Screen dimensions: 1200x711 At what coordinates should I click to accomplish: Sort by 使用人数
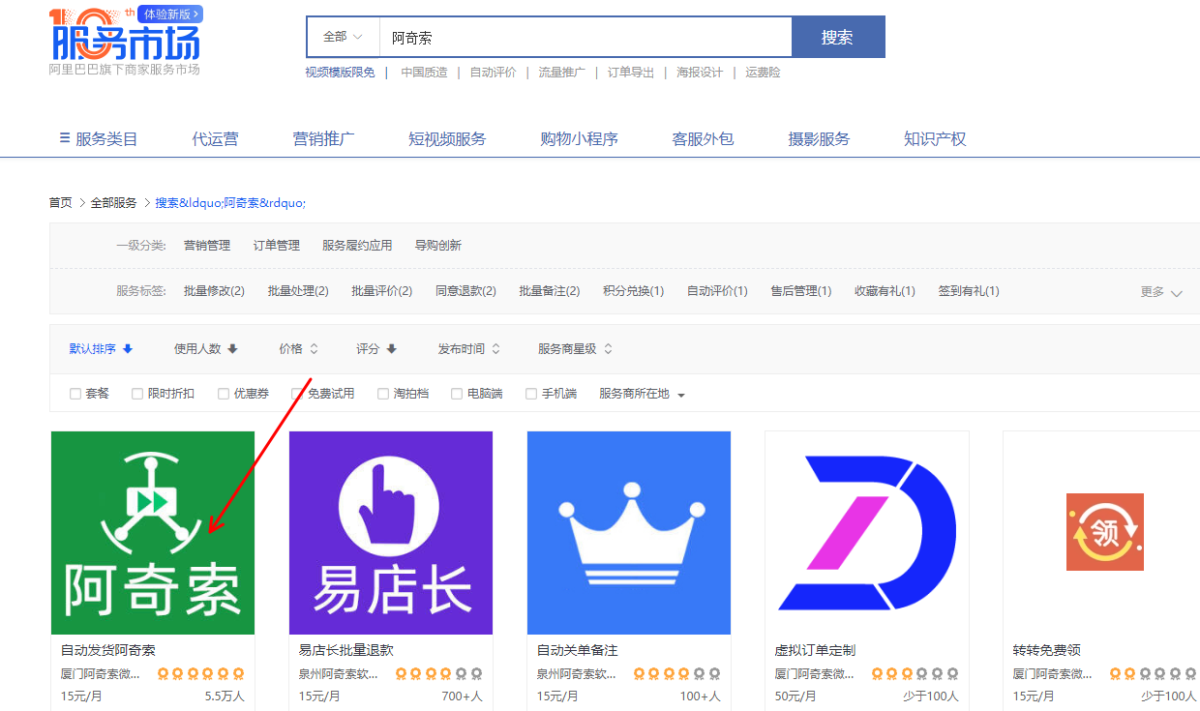[205, 349]
